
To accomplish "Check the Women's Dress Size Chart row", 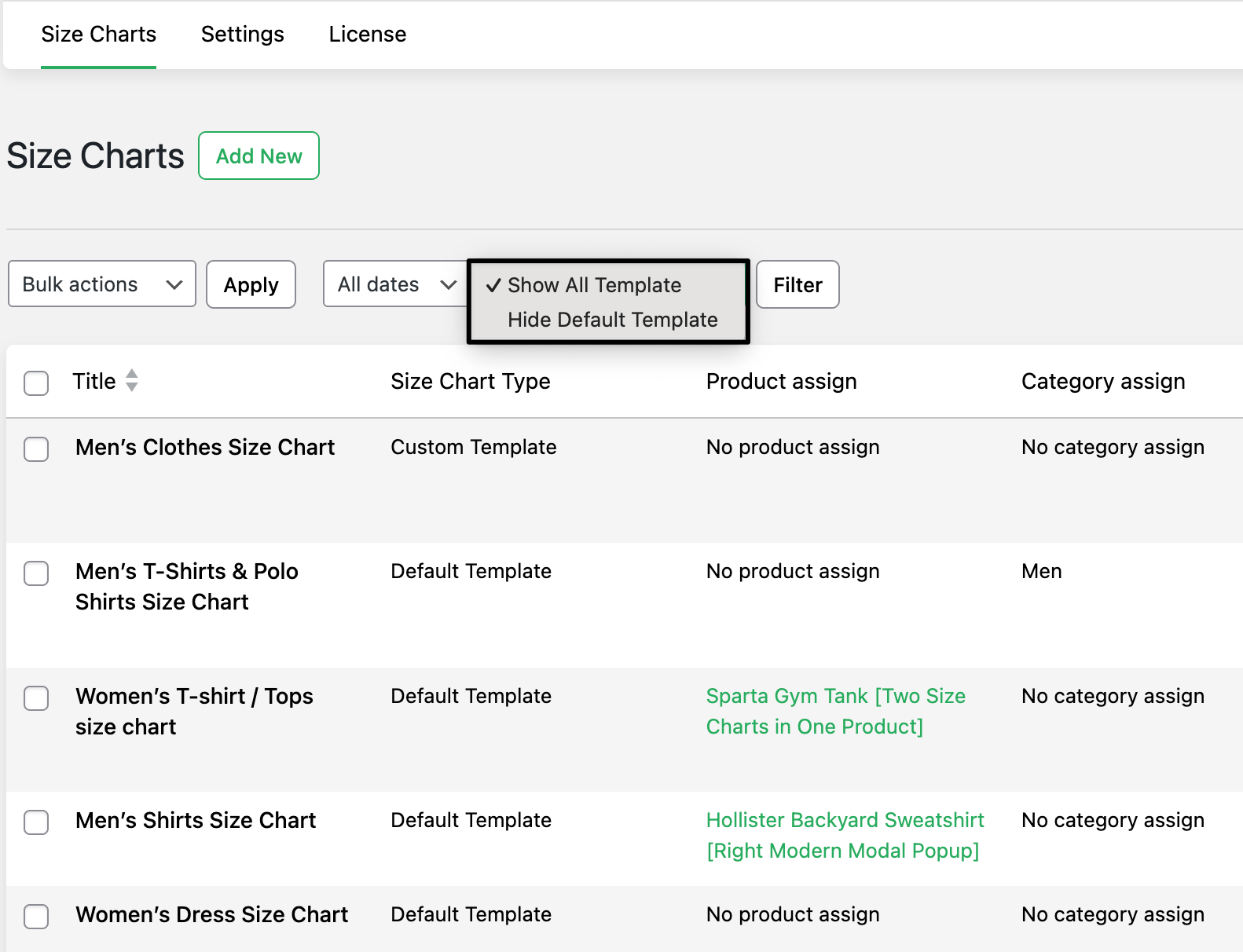I will coord(36,916).
